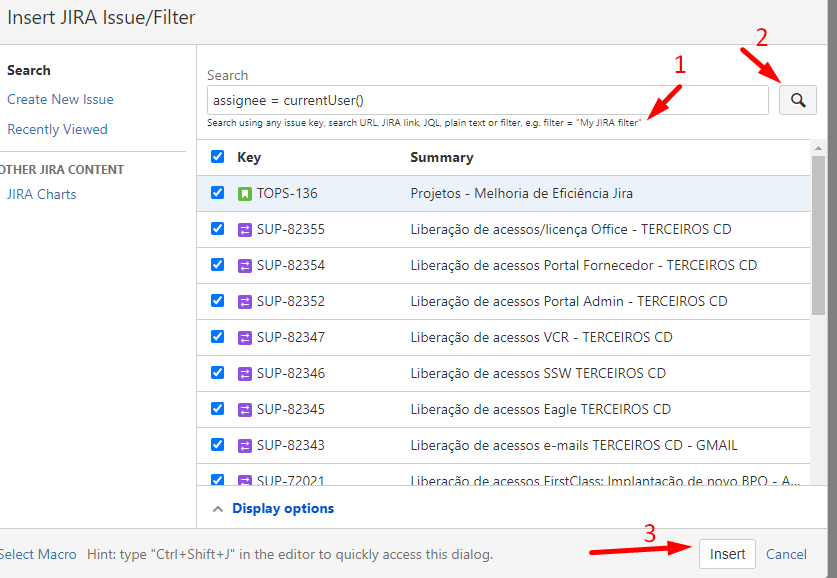Uncheck the SUP-82355 checkbox

click(x=217, y=228)
